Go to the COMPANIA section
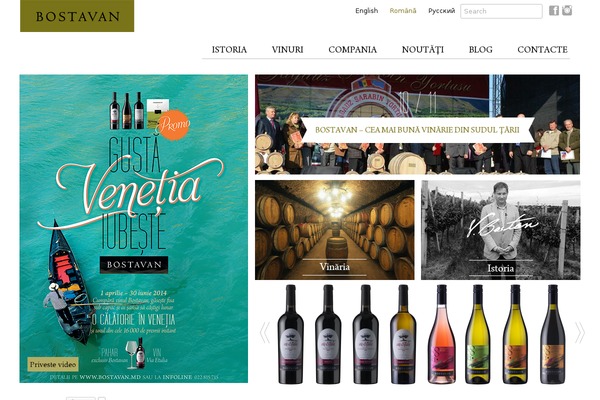600x400 pixels. (352, 50)
